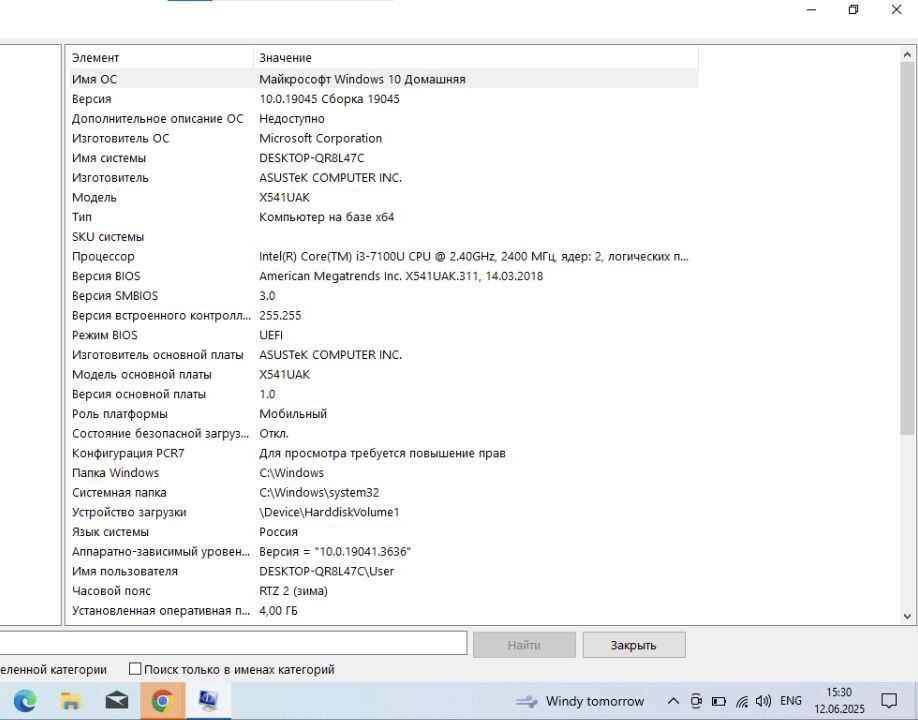Select the C:\Windows\system32 value
The width and height of the screenshot is (918, 720).
[x=319, y=492]
